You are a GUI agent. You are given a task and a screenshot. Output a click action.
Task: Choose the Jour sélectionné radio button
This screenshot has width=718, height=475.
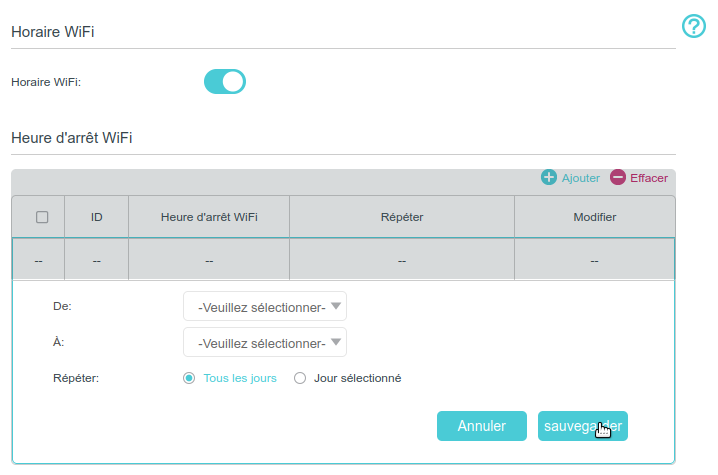pyautogui.click(x=300, y=379)
